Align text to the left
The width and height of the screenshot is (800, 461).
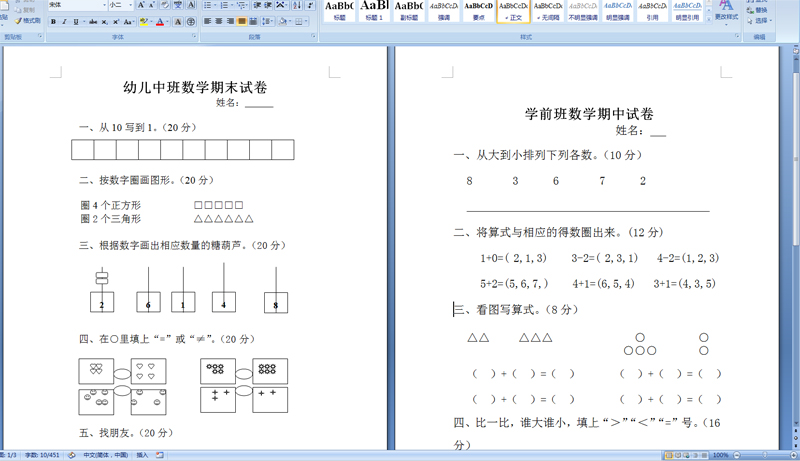[207, 21]
